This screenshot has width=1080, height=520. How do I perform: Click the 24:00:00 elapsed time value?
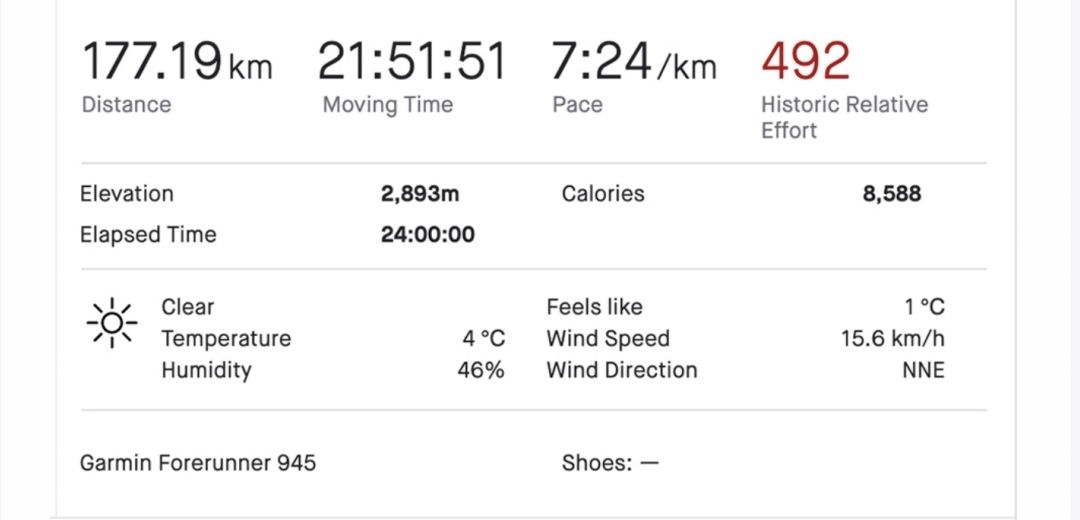tap(428, 235)
